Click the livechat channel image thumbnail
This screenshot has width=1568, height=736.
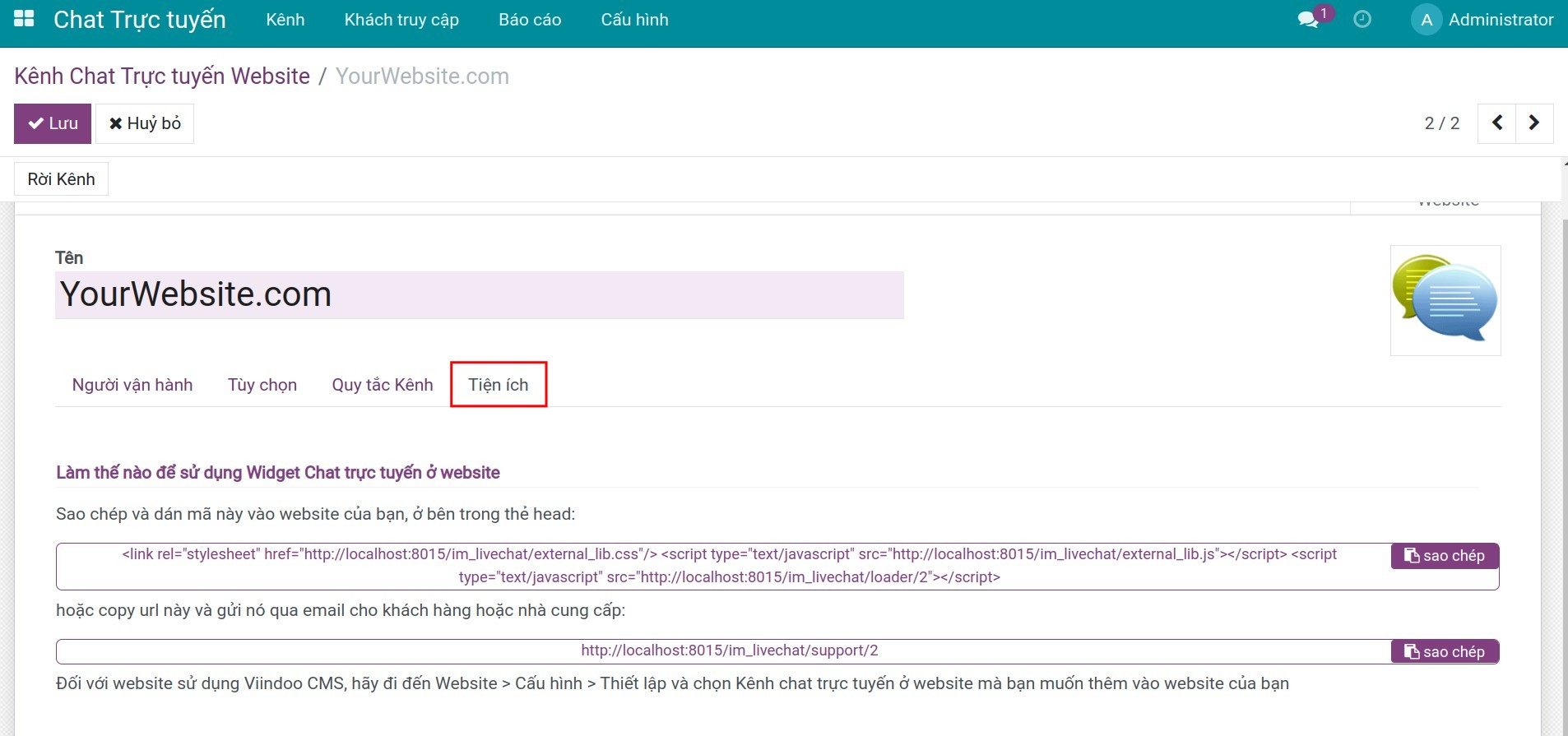[x=1445, y=300]
